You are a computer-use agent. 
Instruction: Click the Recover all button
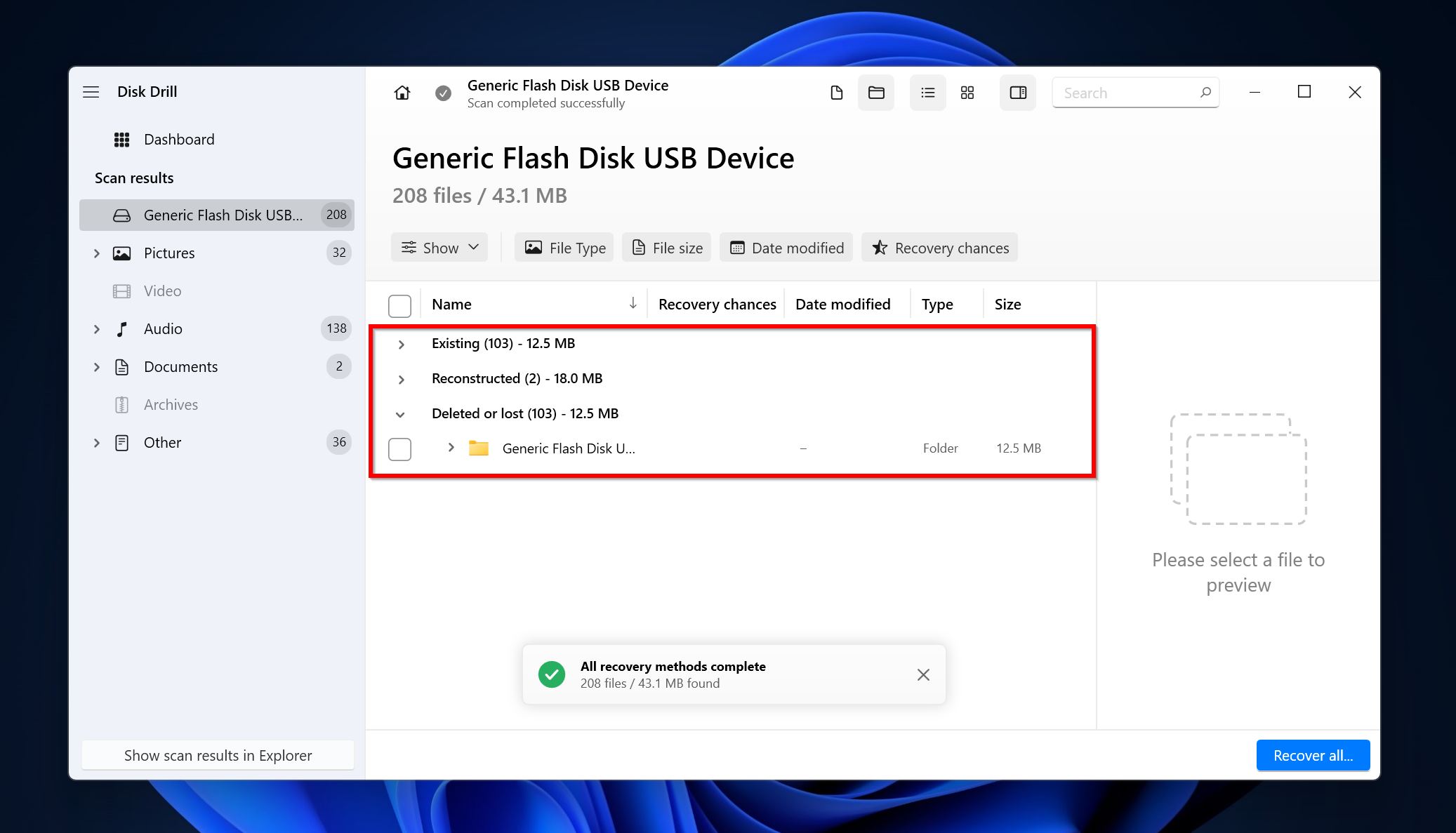(x=1312, y=755)
